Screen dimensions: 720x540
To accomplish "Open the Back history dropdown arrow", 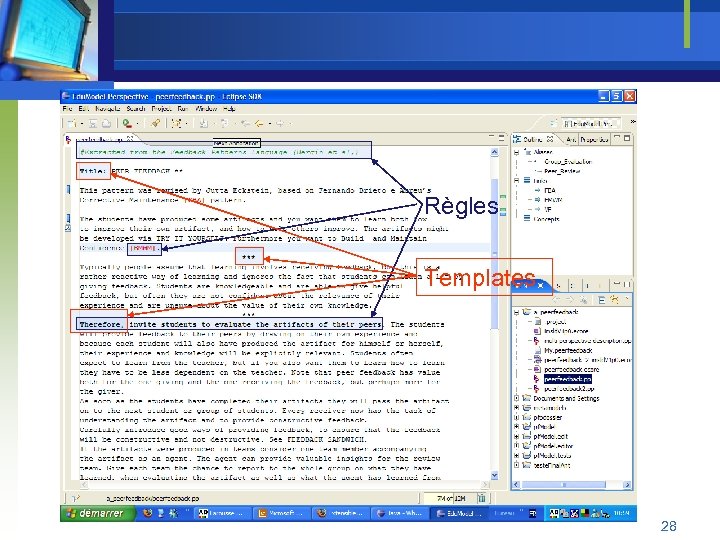I will coord(270,124).
